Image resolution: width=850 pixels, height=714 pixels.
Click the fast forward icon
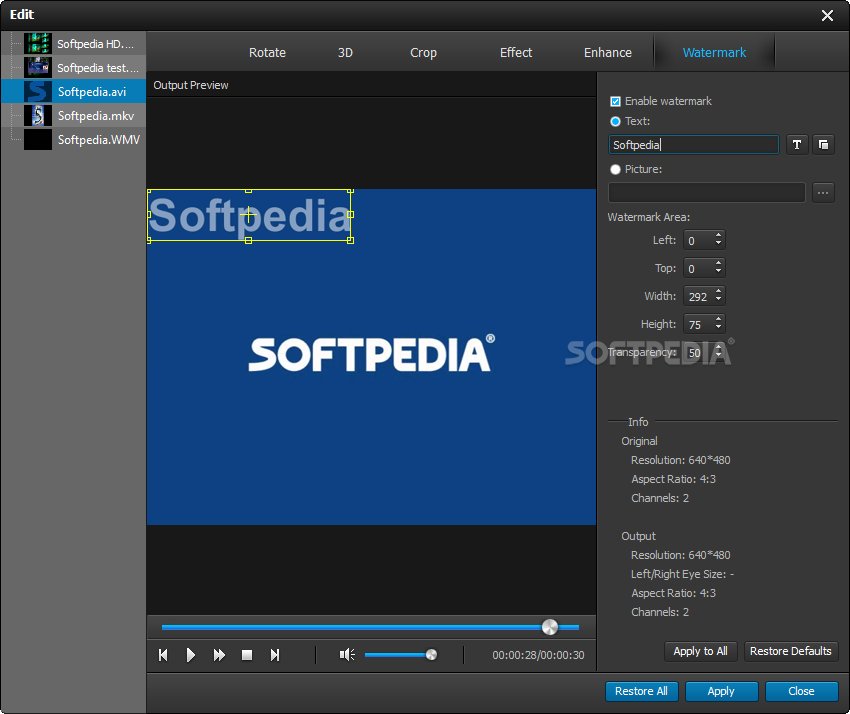coord(219,655)
